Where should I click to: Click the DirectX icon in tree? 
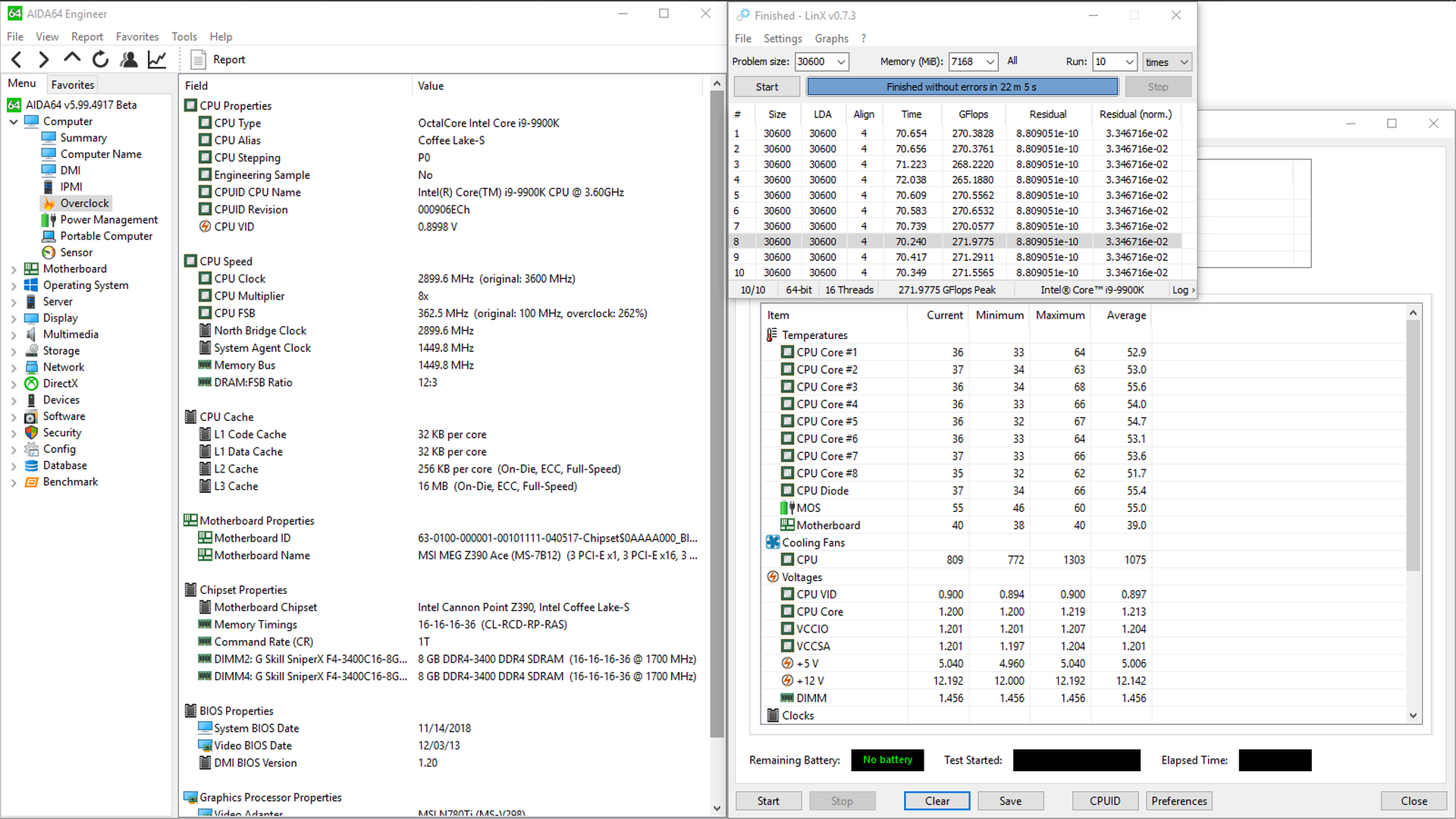click(x=31, y=384)
